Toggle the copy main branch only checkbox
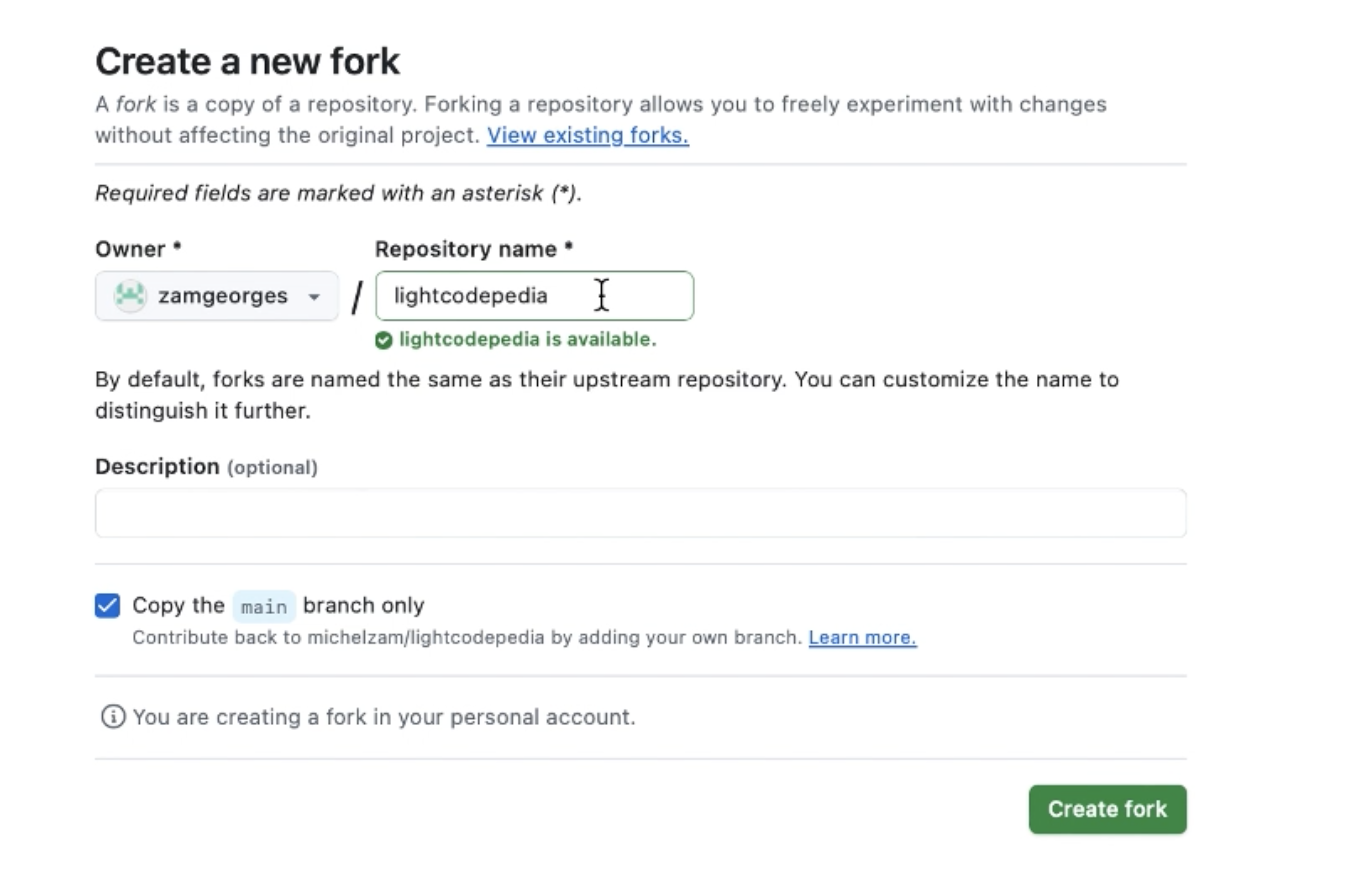Screen dimensions: 1368x894 pyautogui.click(x=107, y=606)
